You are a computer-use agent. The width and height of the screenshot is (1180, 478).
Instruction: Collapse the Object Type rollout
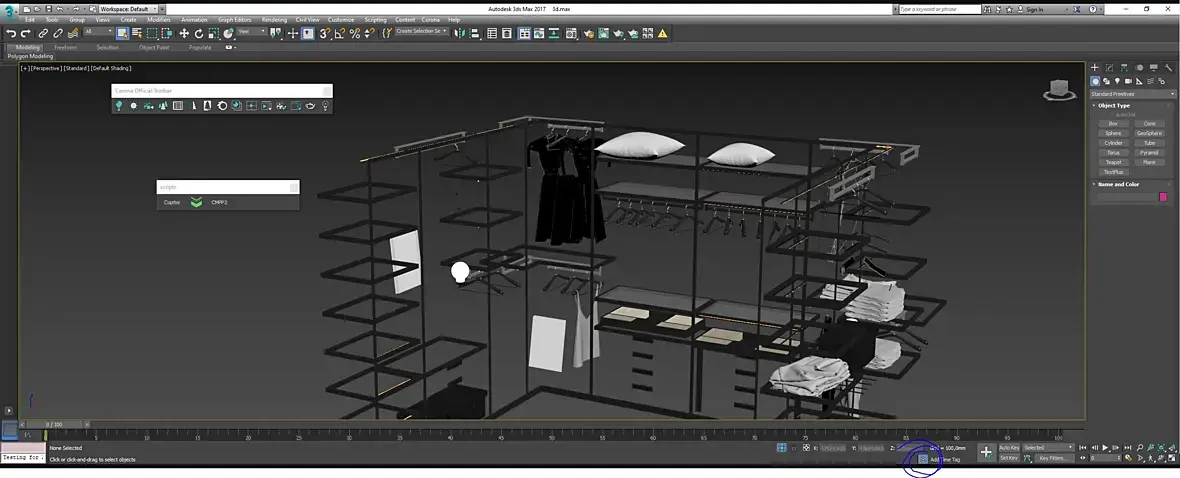1113,105
